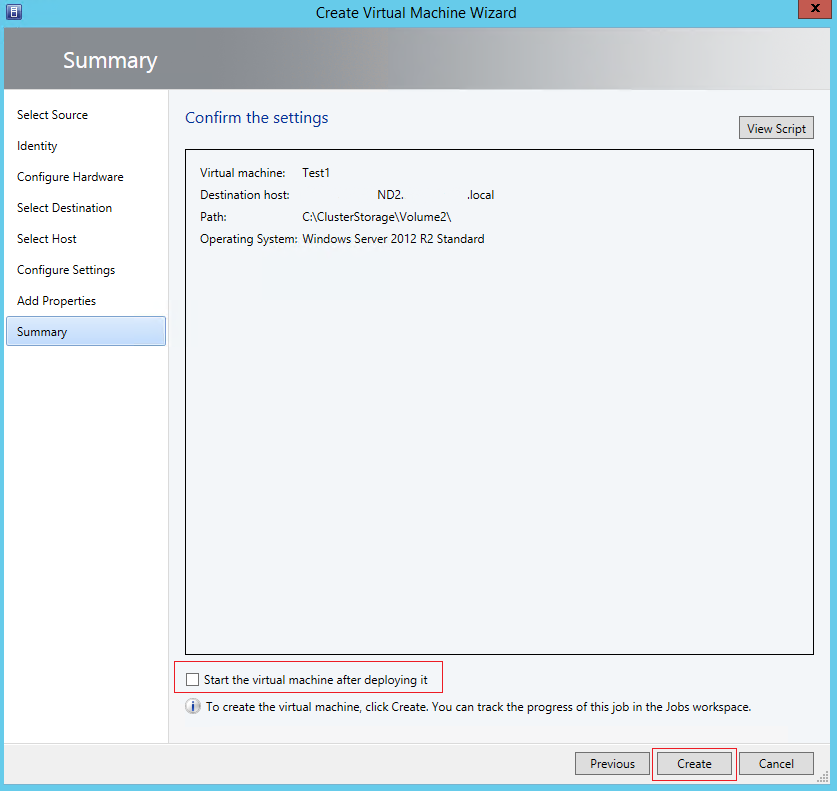Open the Configure Hardware step
The image size is (837, 791).
70,177
